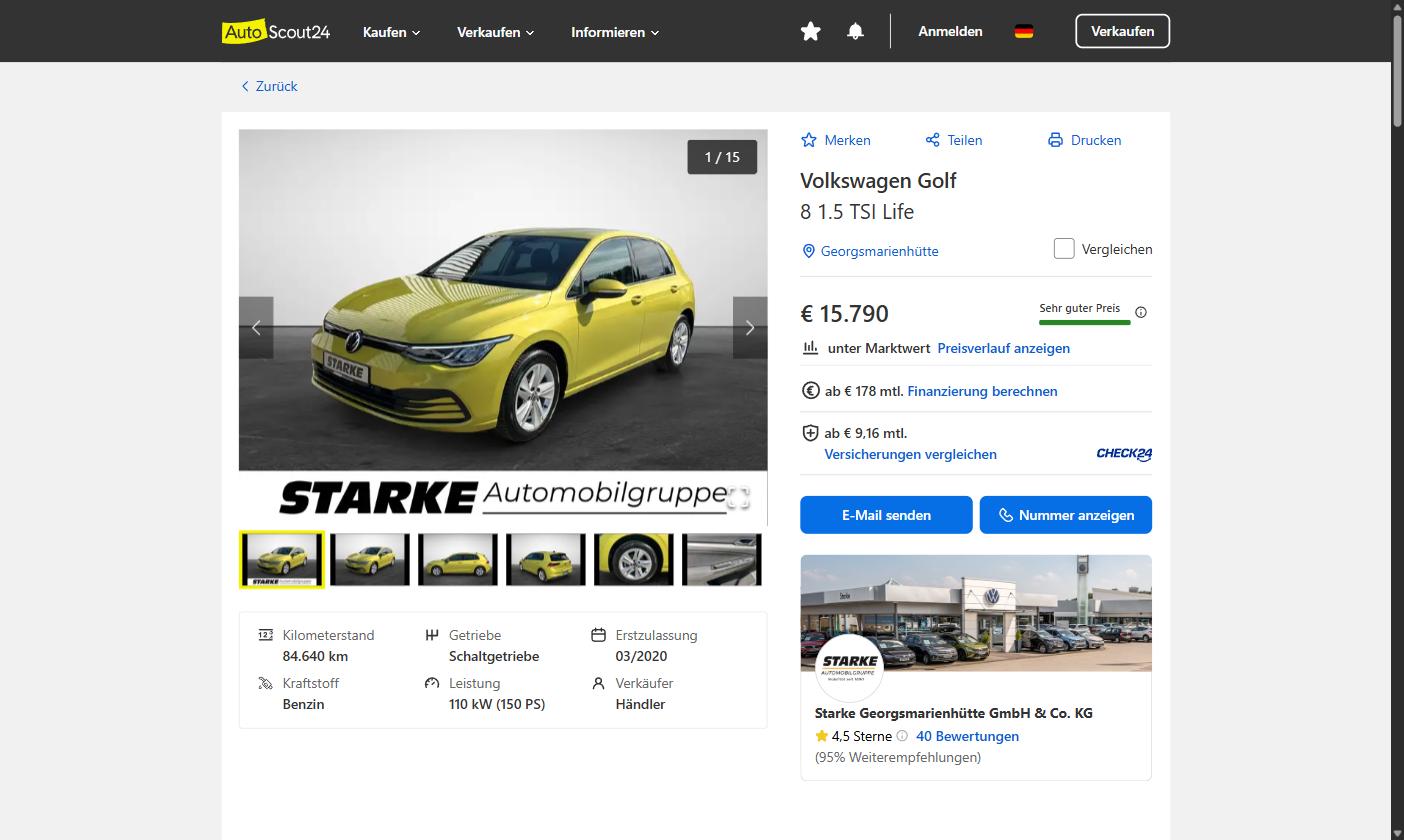1404x840 pixels.
Task: Select the German flag language icon
Action: coord(1024,32)
